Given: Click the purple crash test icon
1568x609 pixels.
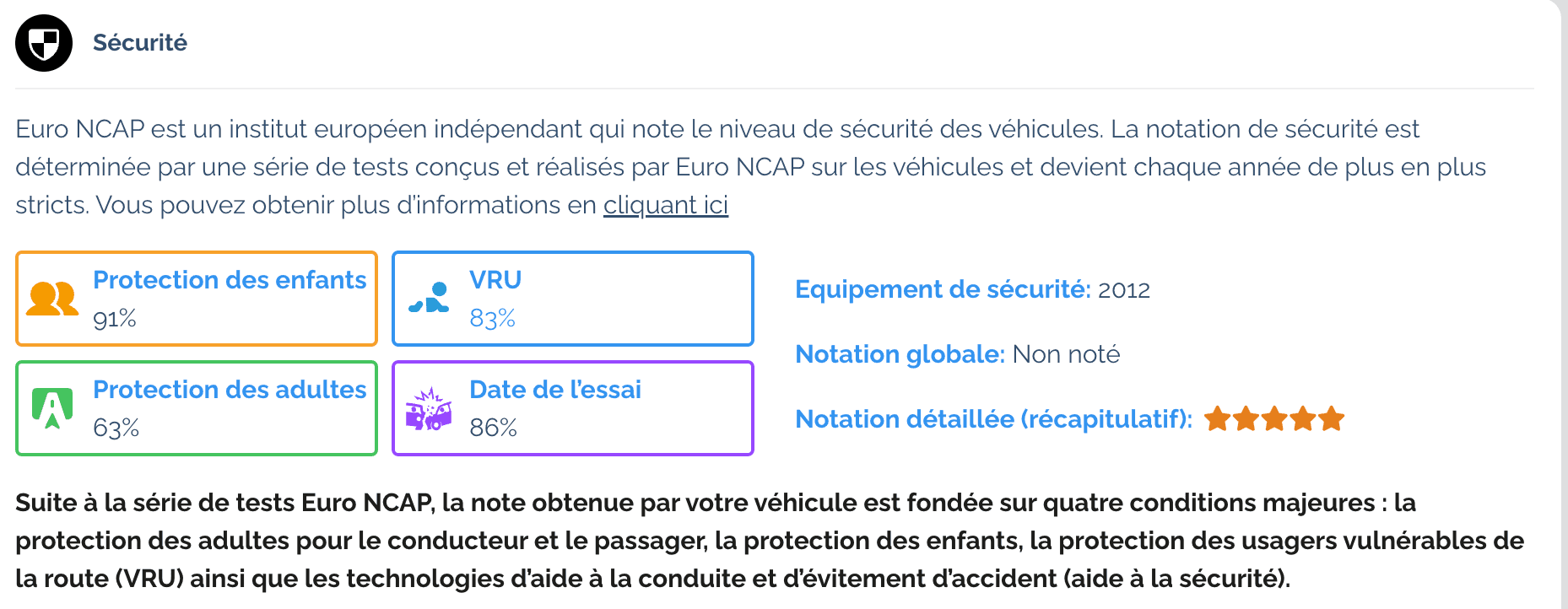Looking at the screenshot, I should pyautogui.click(x=430, y=408).
